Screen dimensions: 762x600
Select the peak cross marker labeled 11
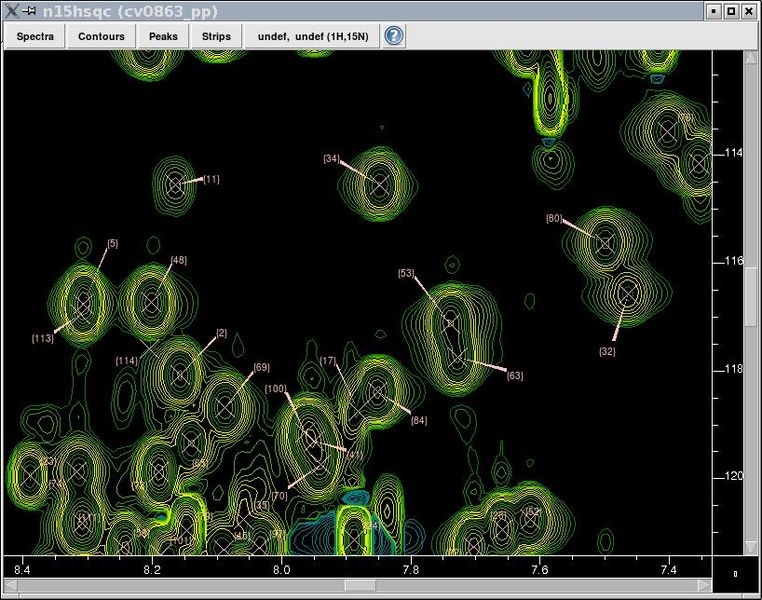(x=177, y=184)
